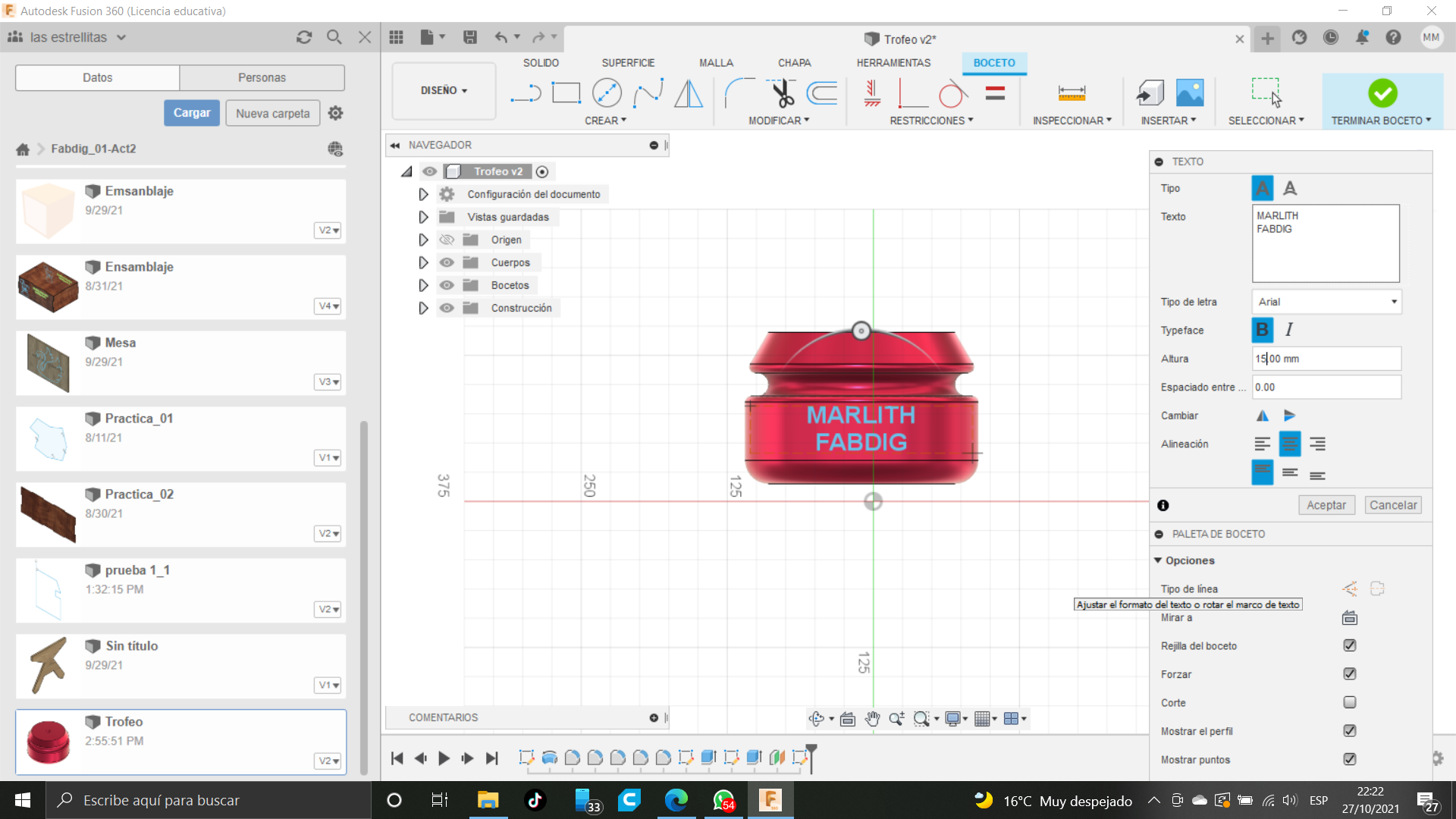The image size is (1456, 819).
Task: Uncheck the Rejilla del boceto checkbox
Action: pyautogui.click(x=1349, y=645)
